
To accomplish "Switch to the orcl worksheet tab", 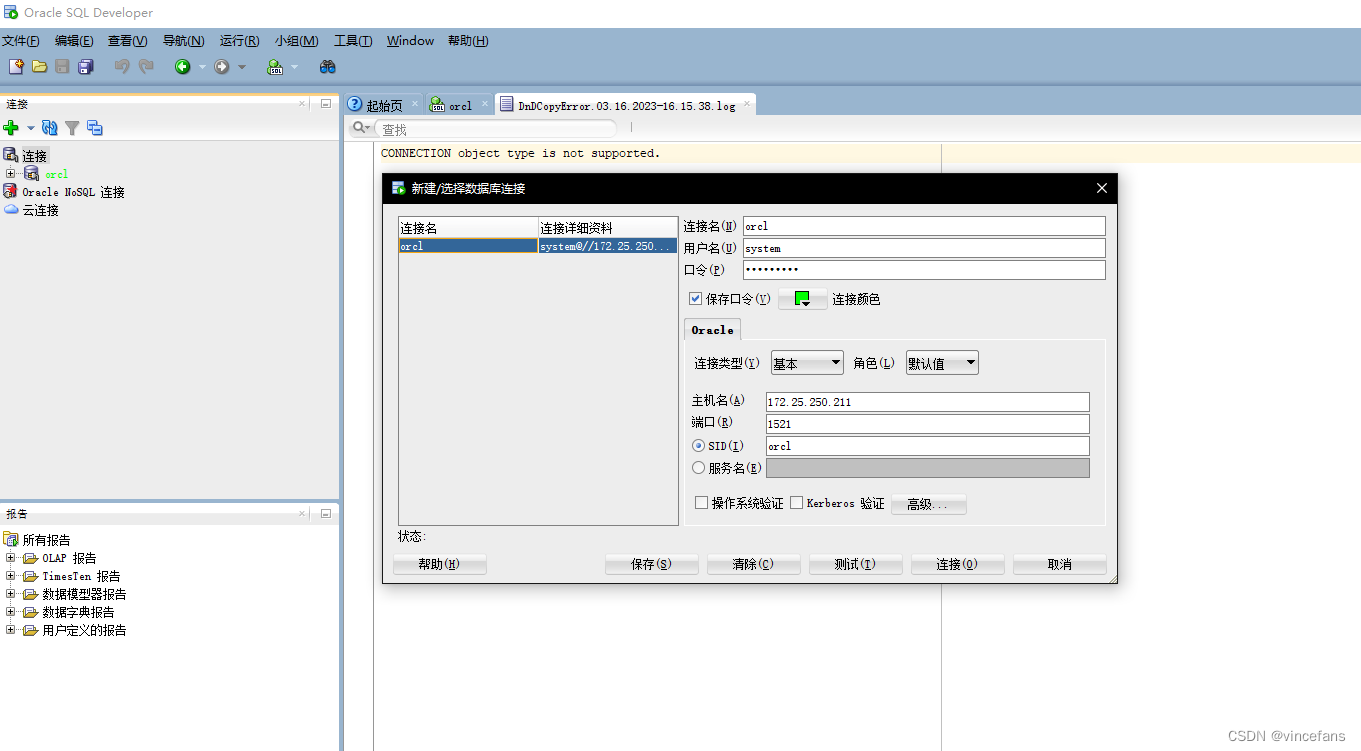I will tap(458, 105).
